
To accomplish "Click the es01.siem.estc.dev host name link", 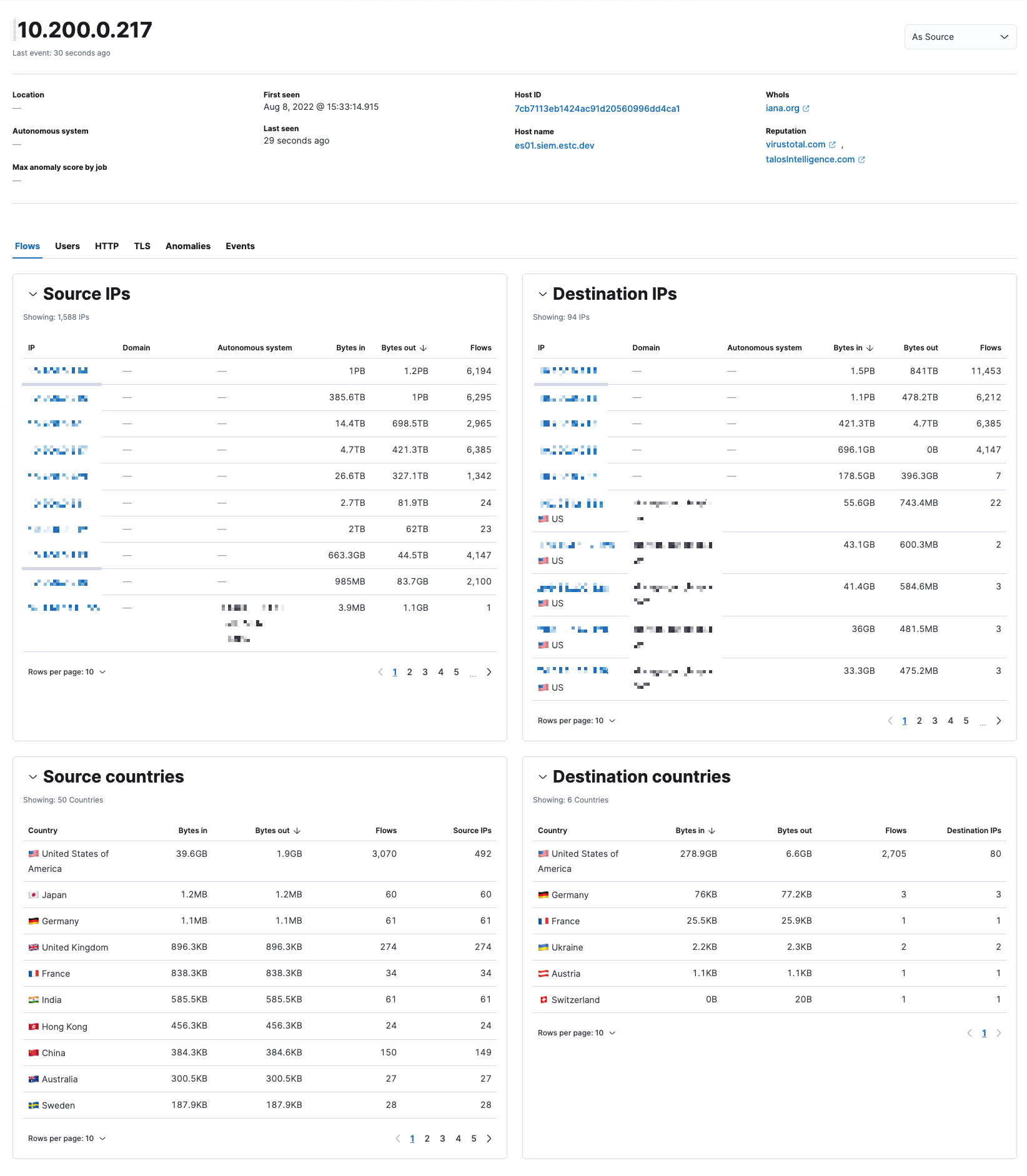I will (x=553, y=145).
